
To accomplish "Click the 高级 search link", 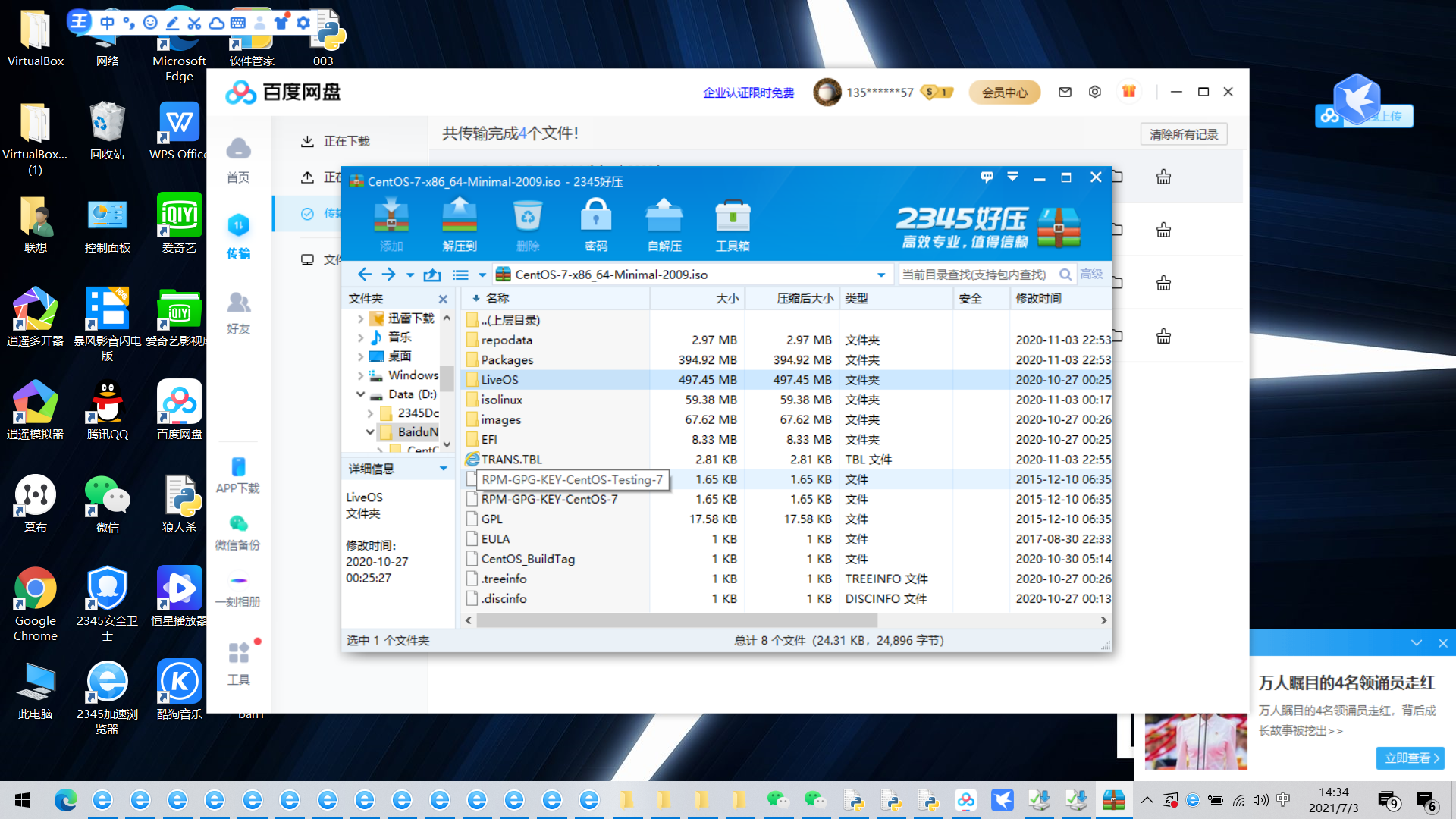I will (x=1092, y=275).
